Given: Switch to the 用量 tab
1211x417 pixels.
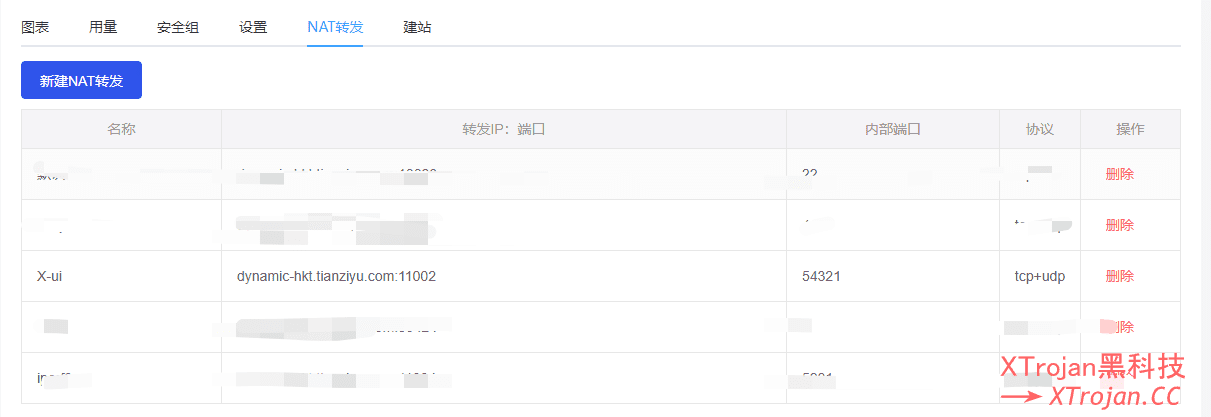Looking at the screenshot, I should 103,27.
